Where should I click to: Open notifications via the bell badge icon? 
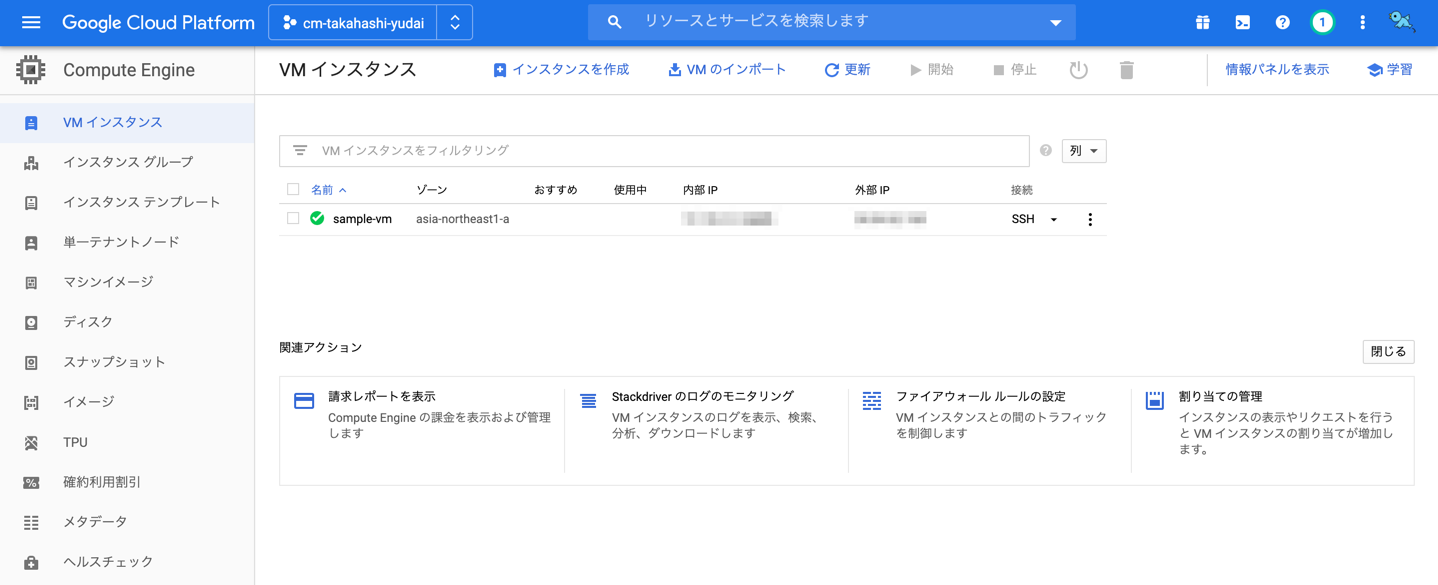click(1322, 21)
